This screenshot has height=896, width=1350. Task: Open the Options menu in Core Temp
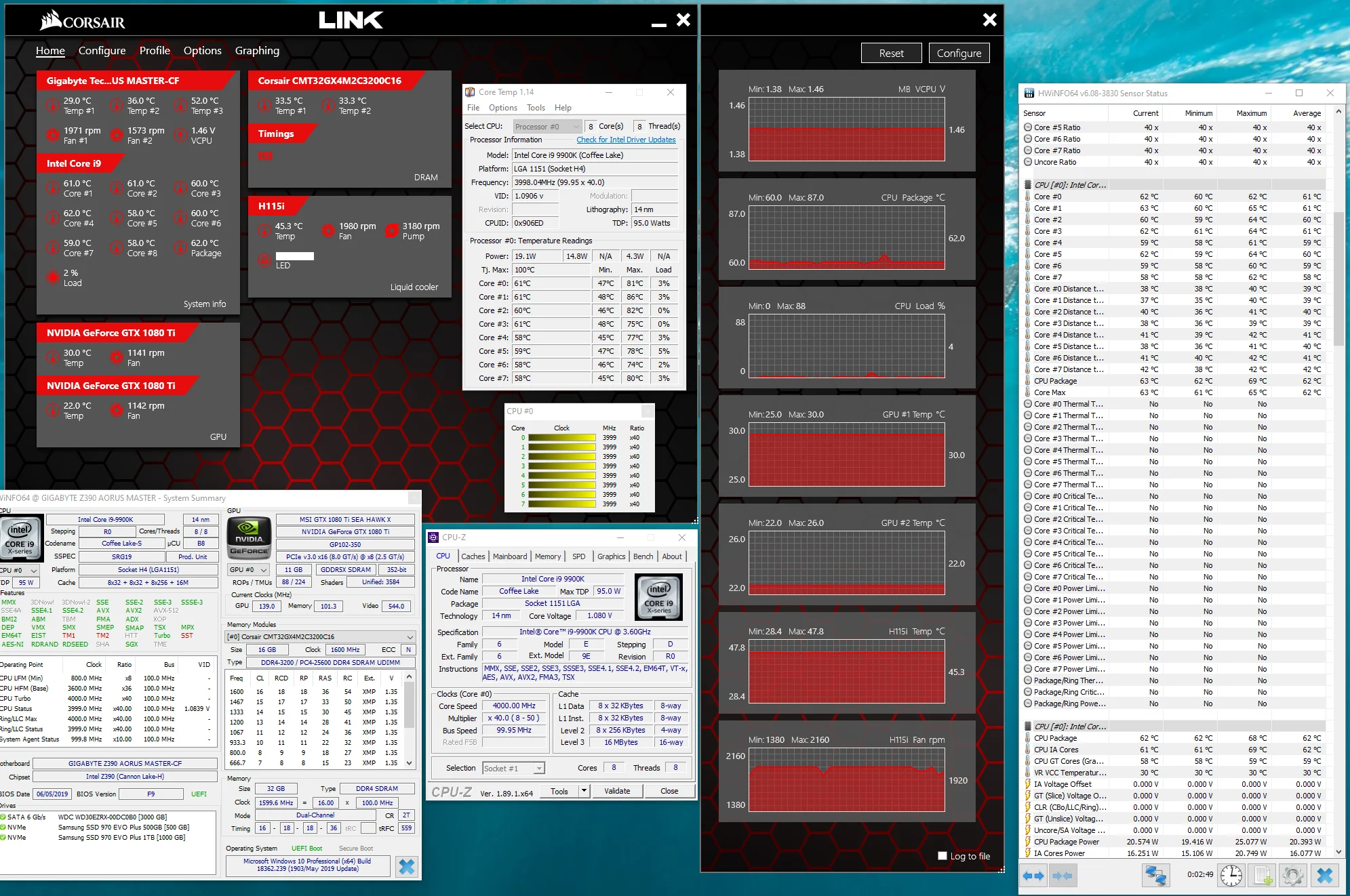(502, 108)
